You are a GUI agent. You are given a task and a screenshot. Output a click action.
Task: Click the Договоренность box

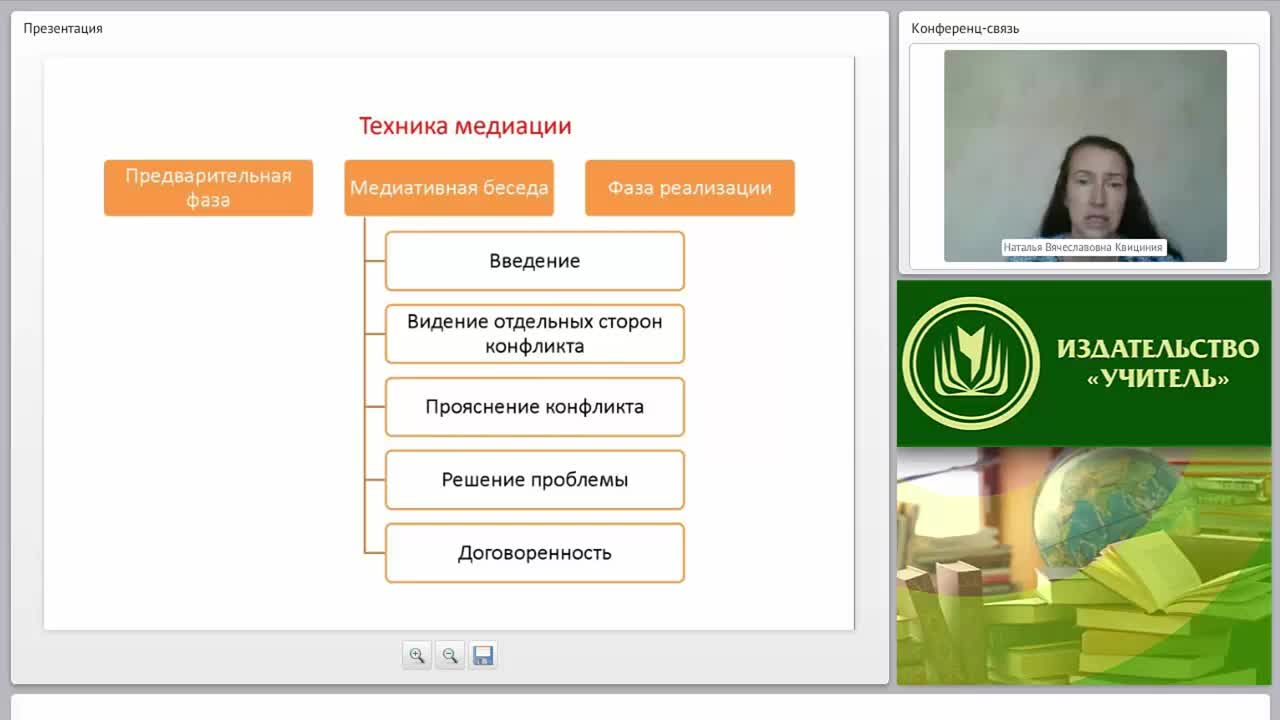(x=535, y=553)
